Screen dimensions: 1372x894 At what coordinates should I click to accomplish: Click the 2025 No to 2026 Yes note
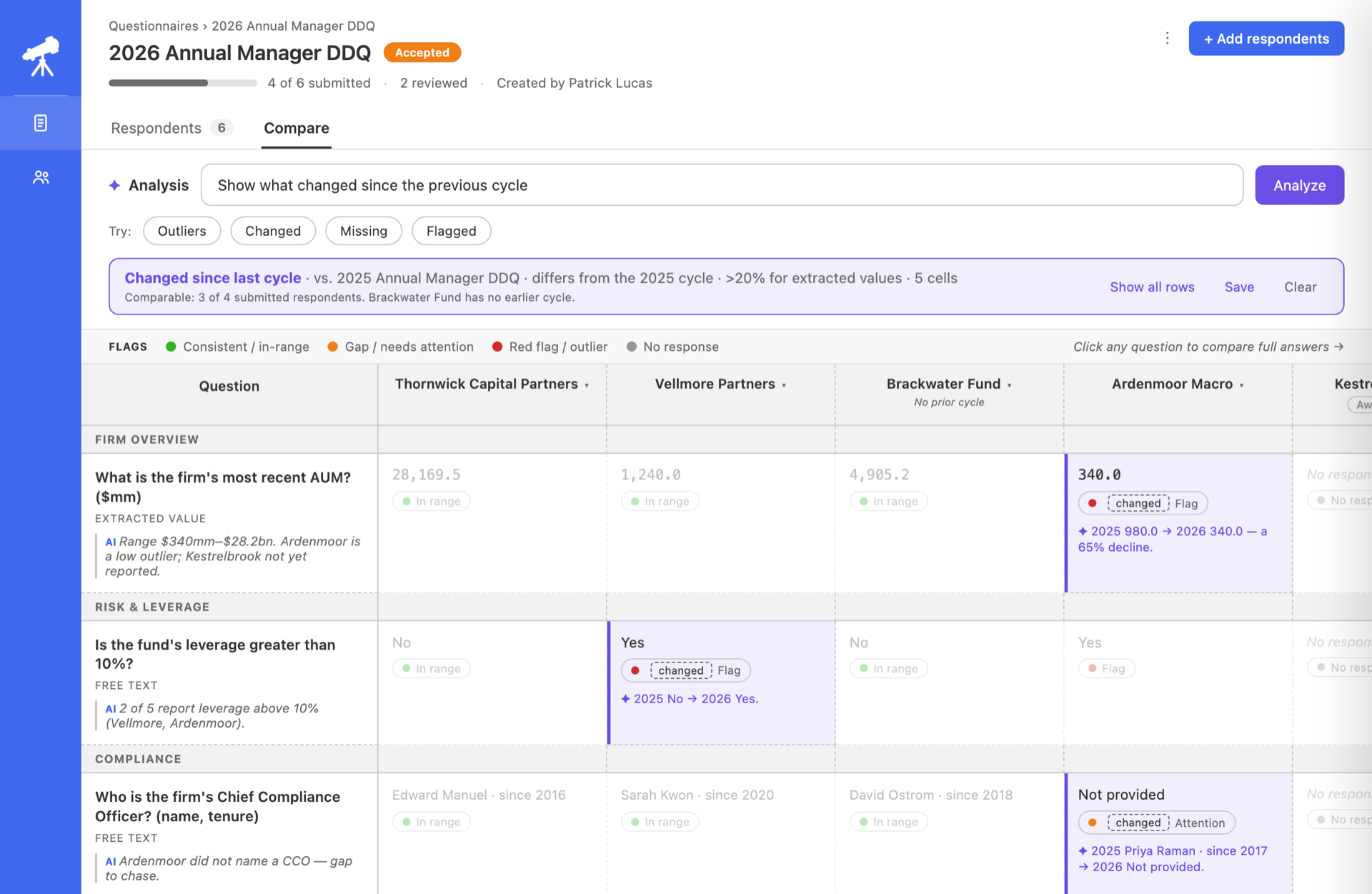pyautogui.click(x=690, y=699)
